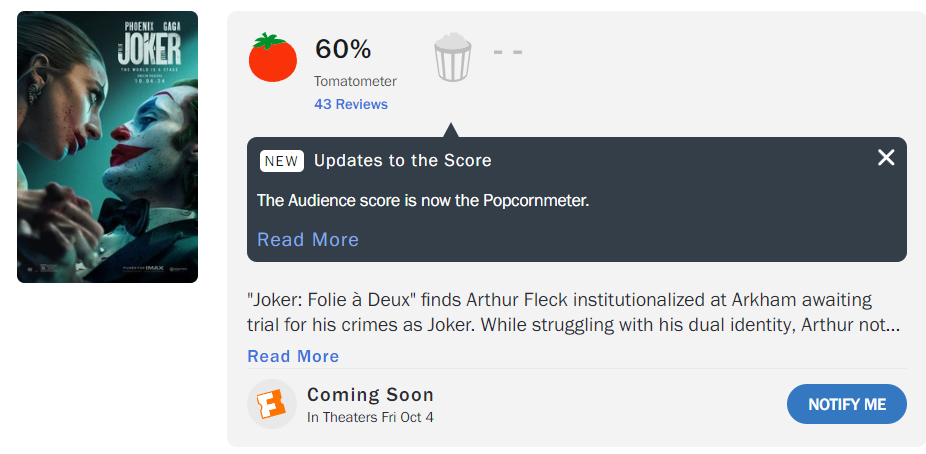Click the popup's pointer arrow triangle
The image size is (926, 454).
(450, 130)
